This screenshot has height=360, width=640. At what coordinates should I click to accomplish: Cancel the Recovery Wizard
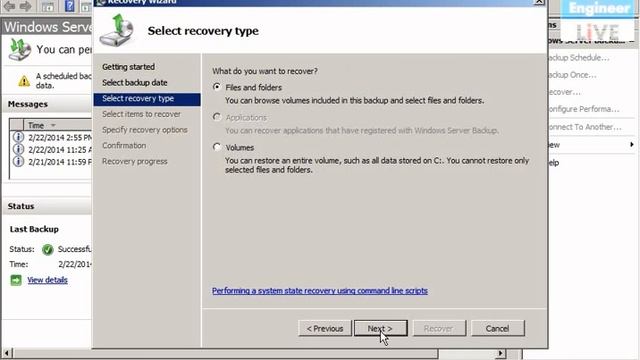[x=498, y=328]
